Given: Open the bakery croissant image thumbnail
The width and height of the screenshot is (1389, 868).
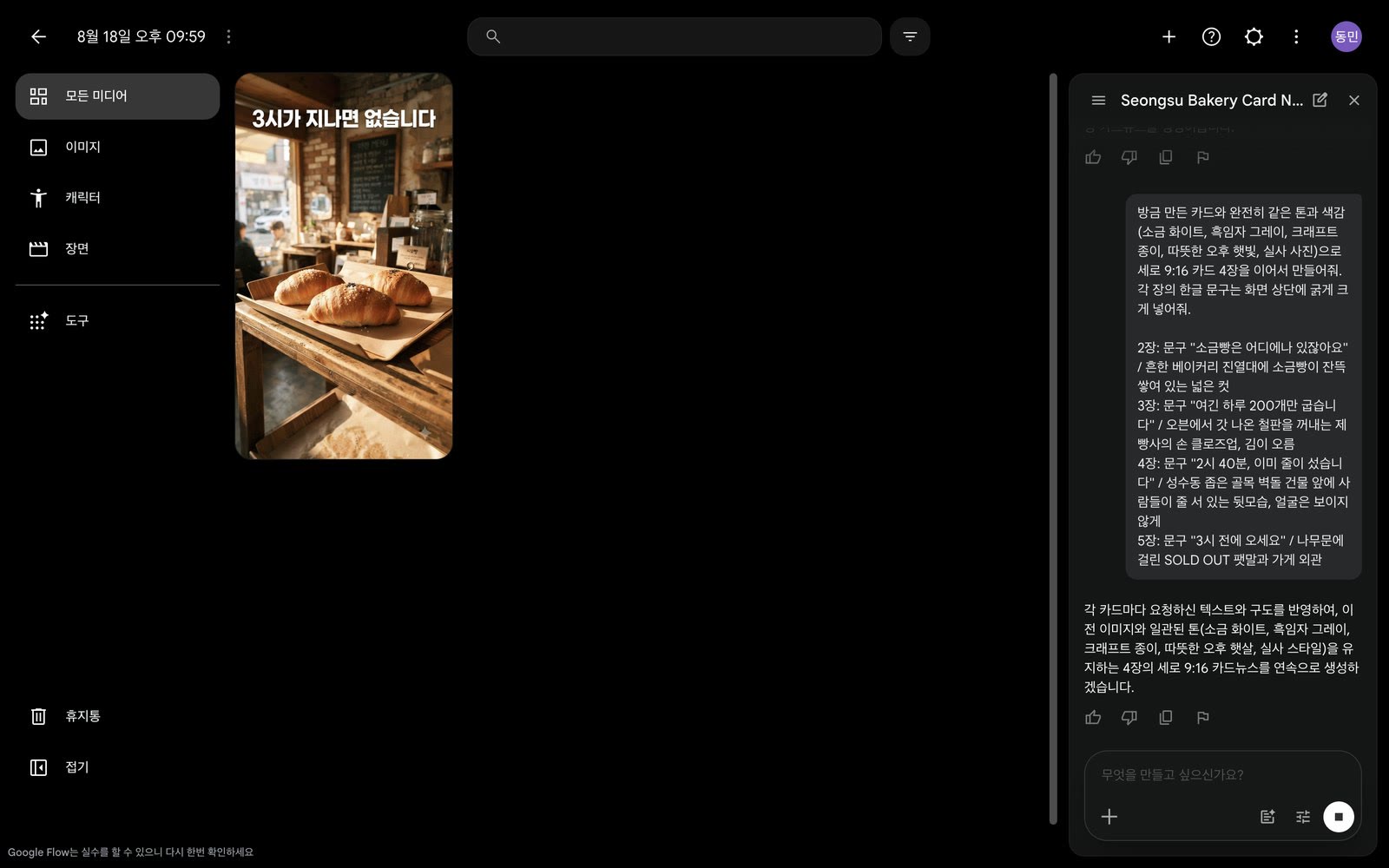Looking at the screenshot, I should pos(344,266).
